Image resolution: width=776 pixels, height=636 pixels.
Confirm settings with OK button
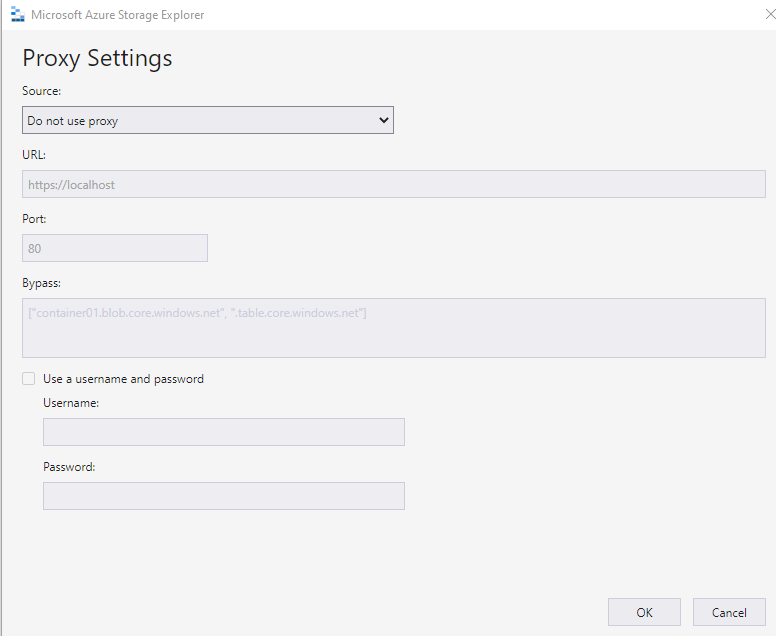pyautogui.click(x=644, y=612)
